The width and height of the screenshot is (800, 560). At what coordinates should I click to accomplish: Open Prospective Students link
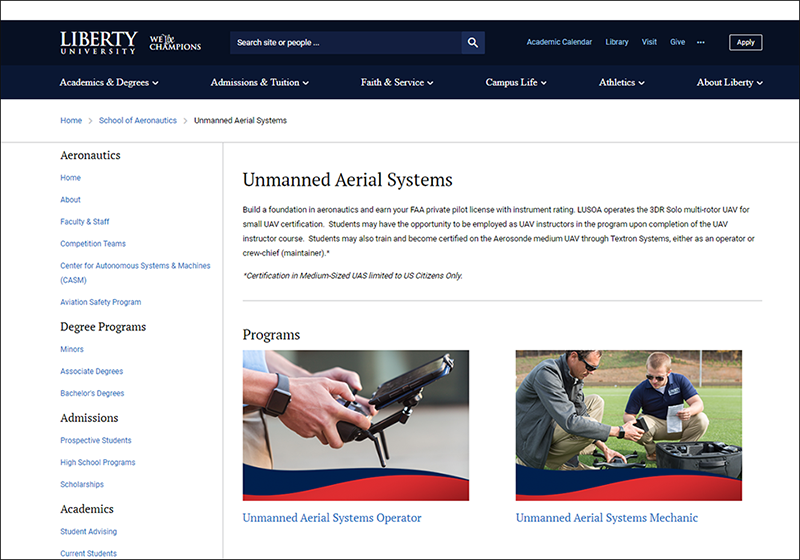(x=96, y=441)
